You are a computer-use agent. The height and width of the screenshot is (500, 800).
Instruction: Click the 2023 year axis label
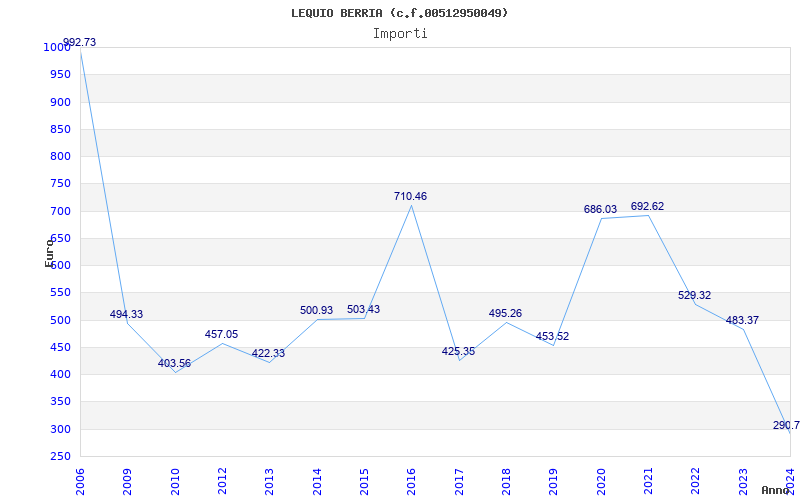coord(743,482)
